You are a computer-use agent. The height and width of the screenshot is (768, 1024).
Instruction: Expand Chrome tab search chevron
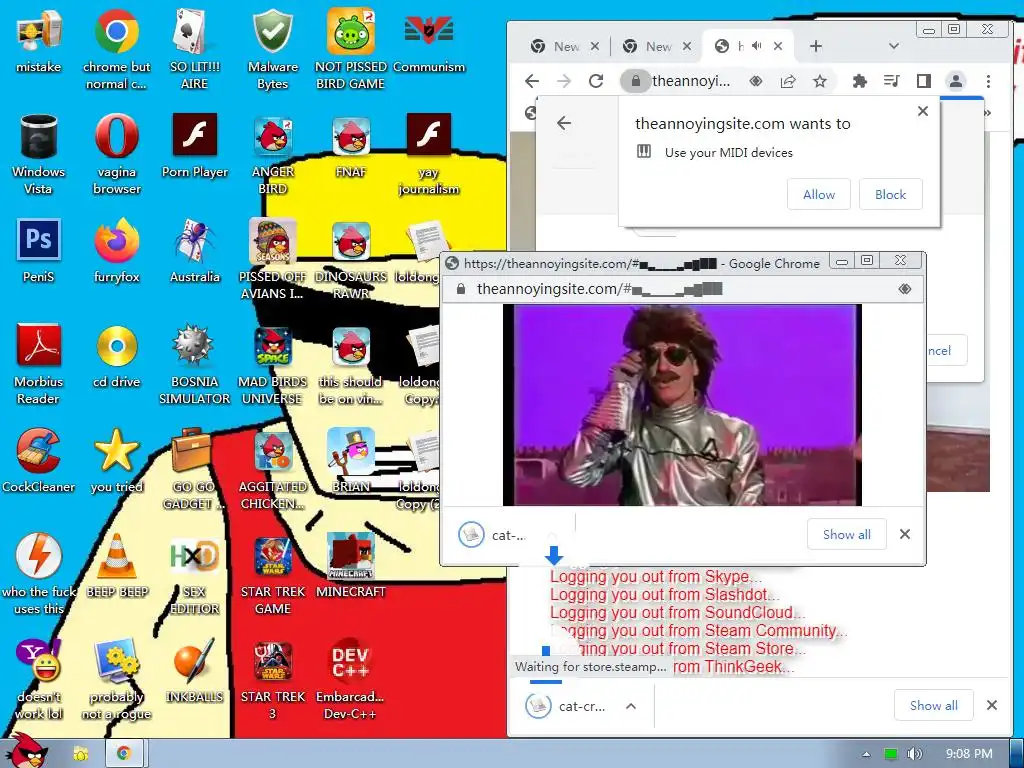click(894, 46)
